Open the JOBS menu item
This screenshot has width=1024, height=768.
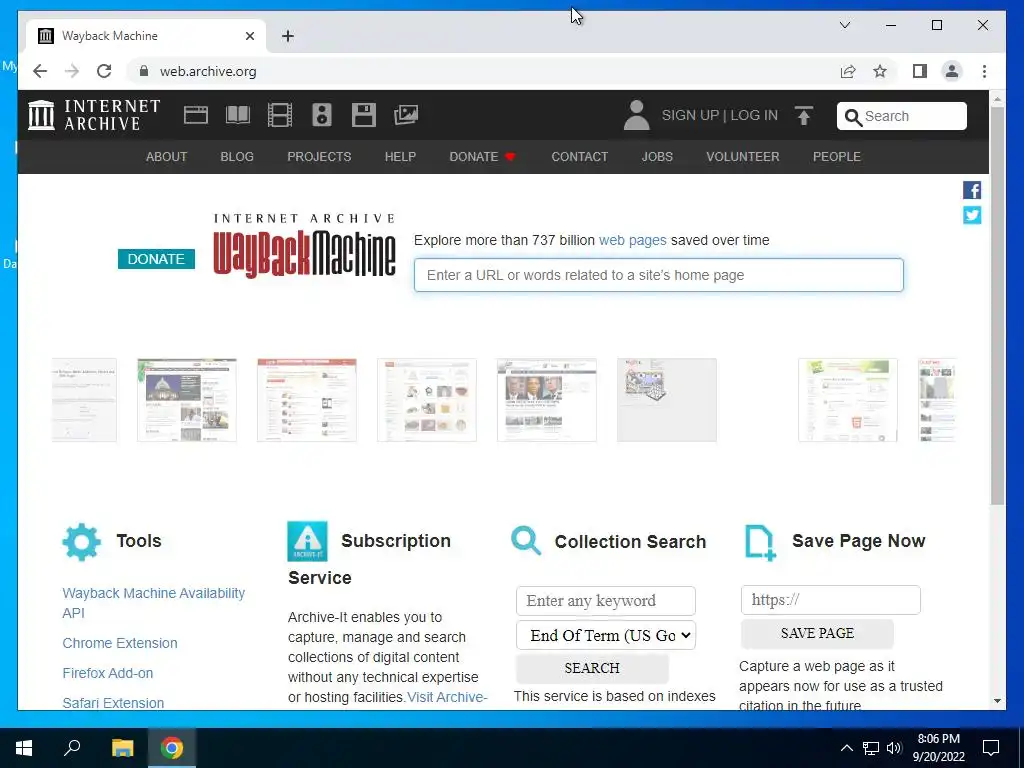coord(657,157)
